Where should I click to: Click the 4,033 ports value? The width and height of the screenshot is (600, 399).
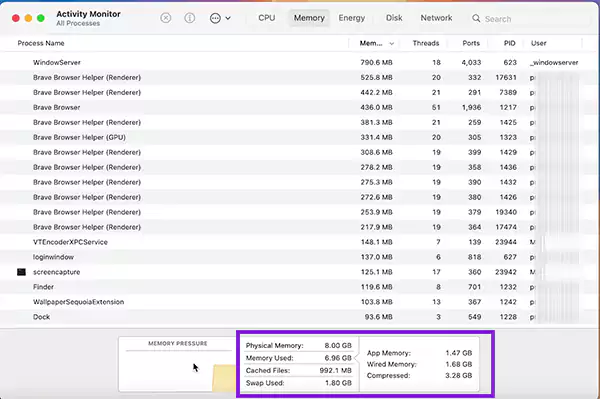[x=471, y=62]
